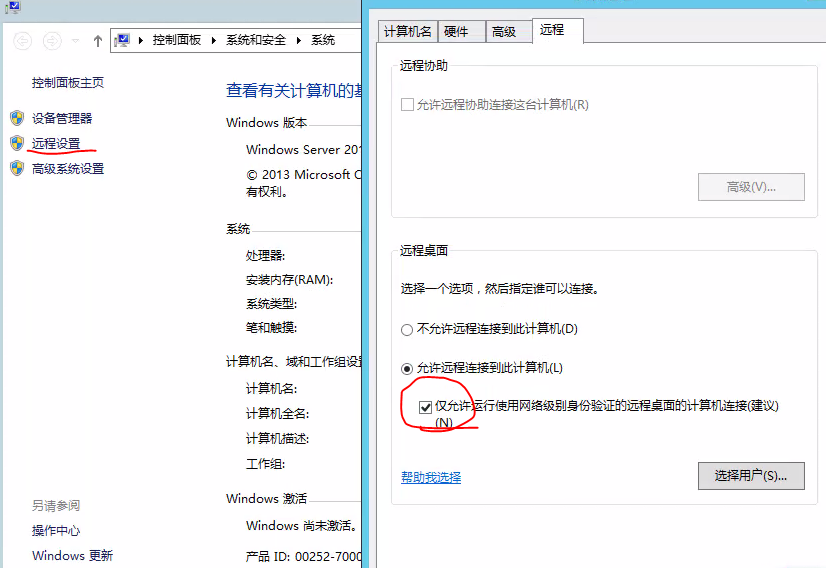Viewport: 826px width, 568px height.
Task: Expand arrow before 控制面板 breadcrumb
Action: [x=141, y=40]
